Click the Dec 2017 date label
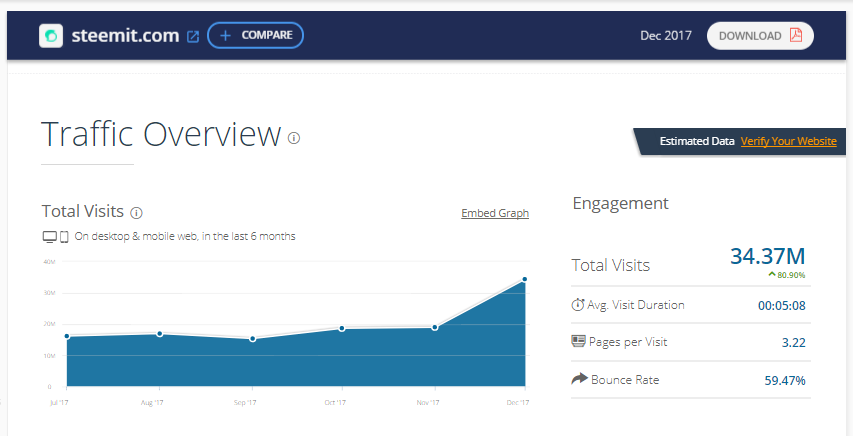 pos(666,35)
